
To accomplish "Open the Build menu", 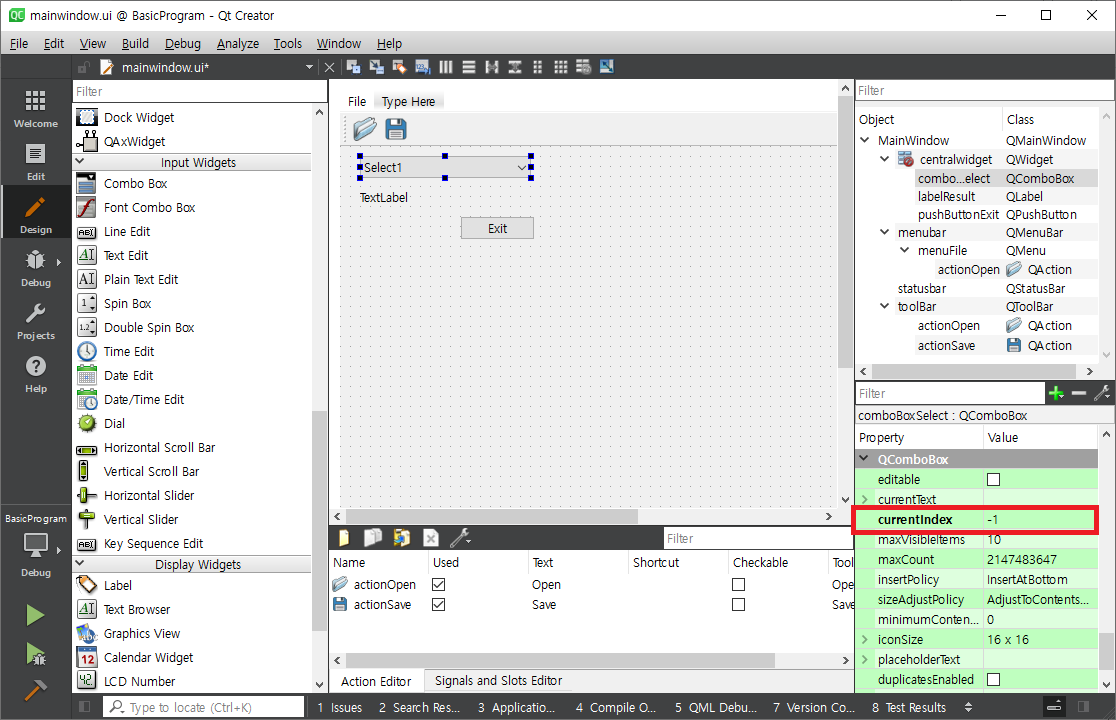I will [135, 43].
